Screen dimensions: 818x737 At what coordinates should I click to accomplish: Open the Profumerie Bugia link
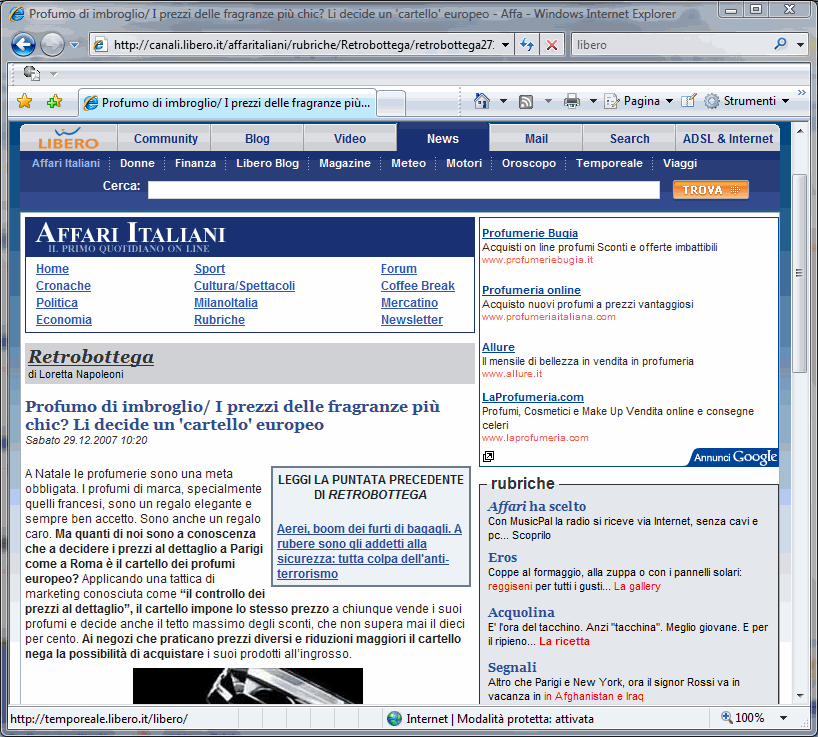(x=529, y=232)
